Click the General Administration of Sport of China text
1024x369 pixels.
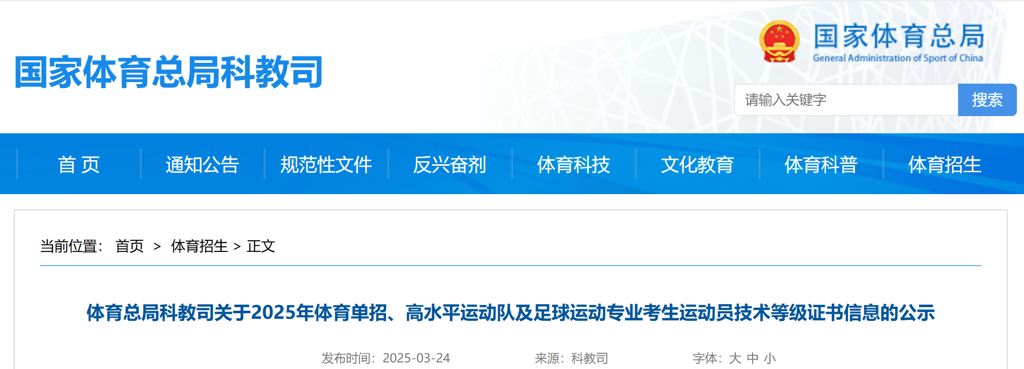click(x=898, y=58)
